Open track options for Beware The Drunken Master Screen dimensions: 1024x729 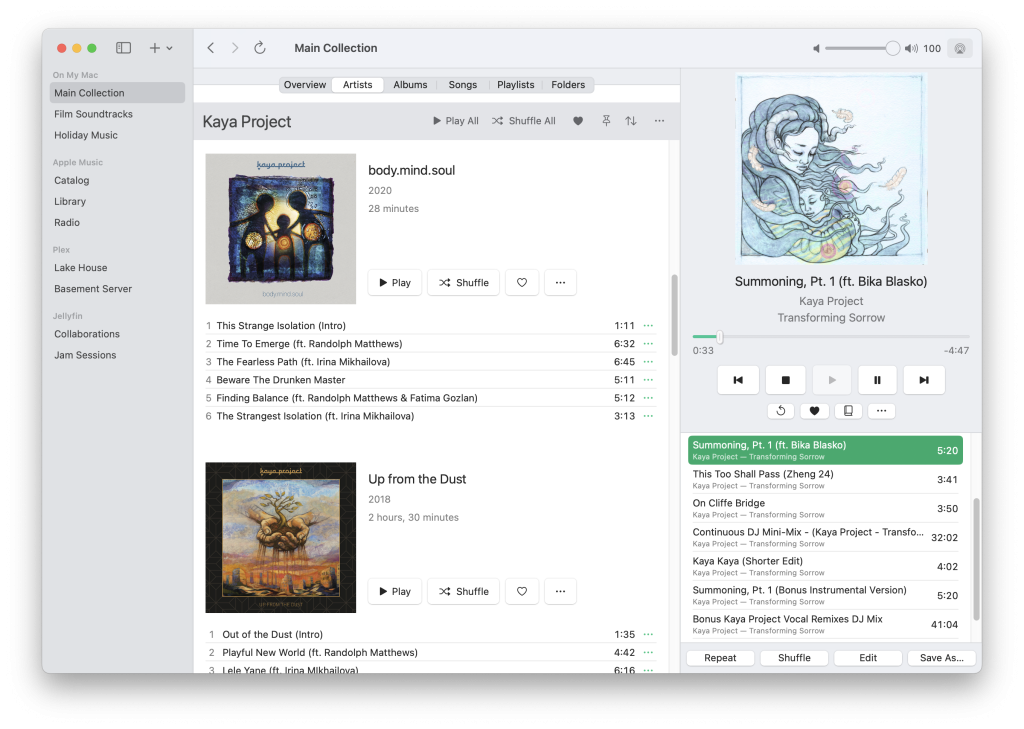pos(648,380)
